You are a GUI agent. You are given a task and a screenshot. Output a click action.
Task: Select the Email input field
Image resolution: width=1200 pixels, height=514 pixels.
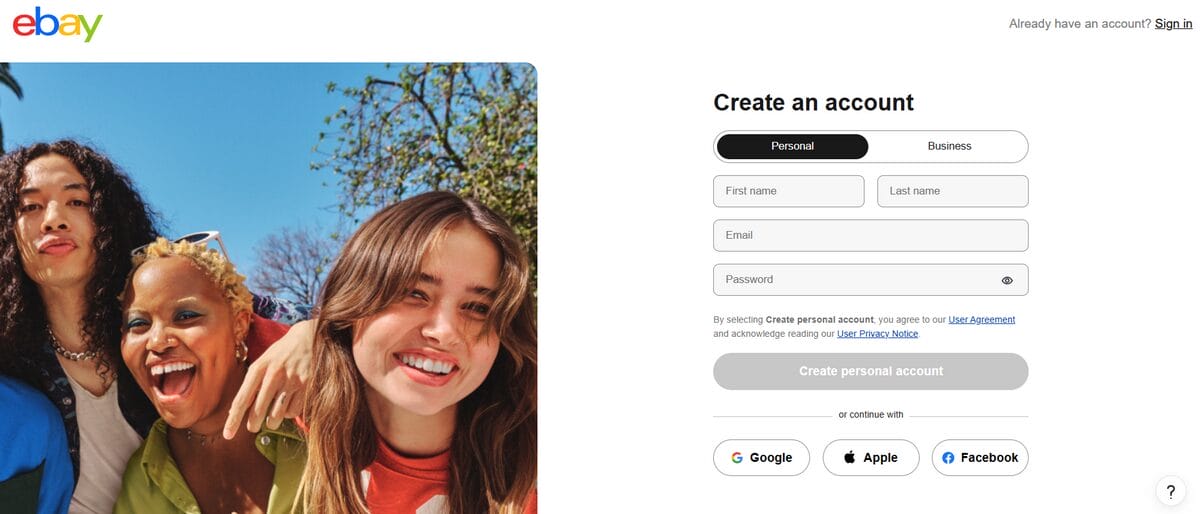point(870,236)
